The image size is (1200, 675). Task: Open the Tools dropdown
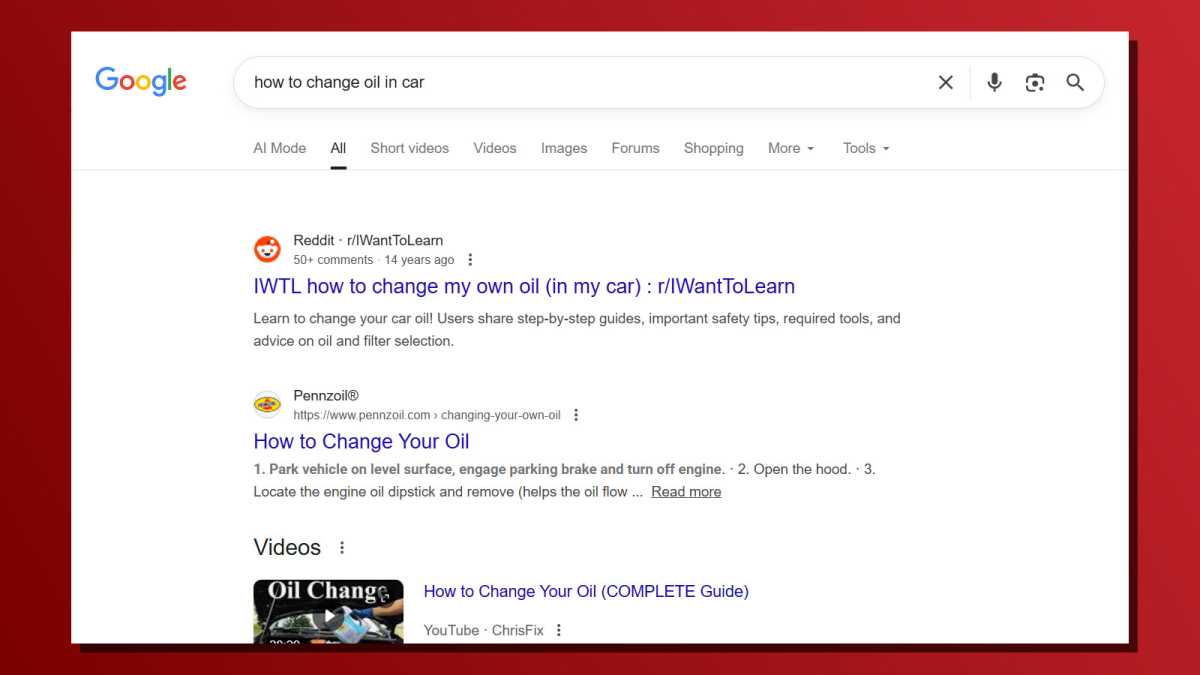pos(866,148)
